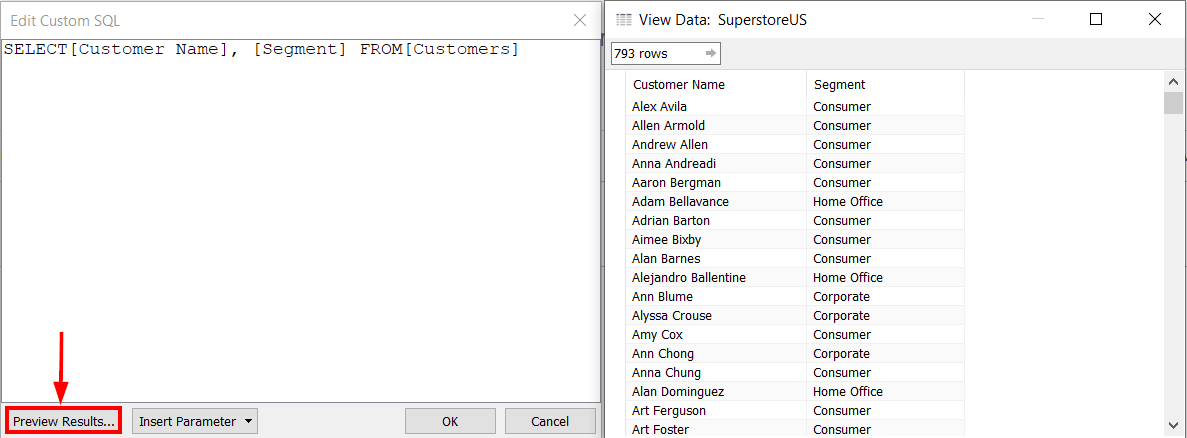The image size is (1187, 438).
Task: Cancel the Edit Custom SQL dialog
Action: [550, 421]
